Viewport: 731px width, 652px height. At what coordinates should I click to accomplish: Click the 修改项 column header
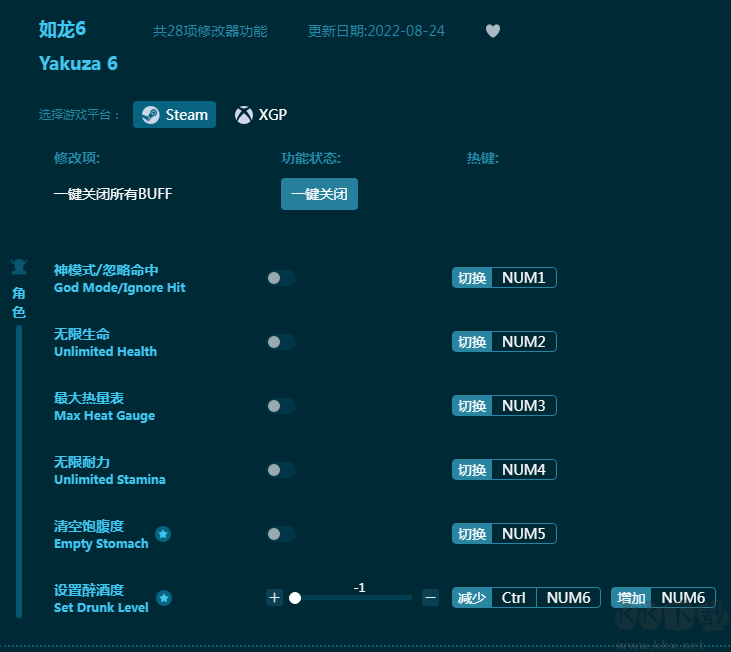[x=76, y=158]
